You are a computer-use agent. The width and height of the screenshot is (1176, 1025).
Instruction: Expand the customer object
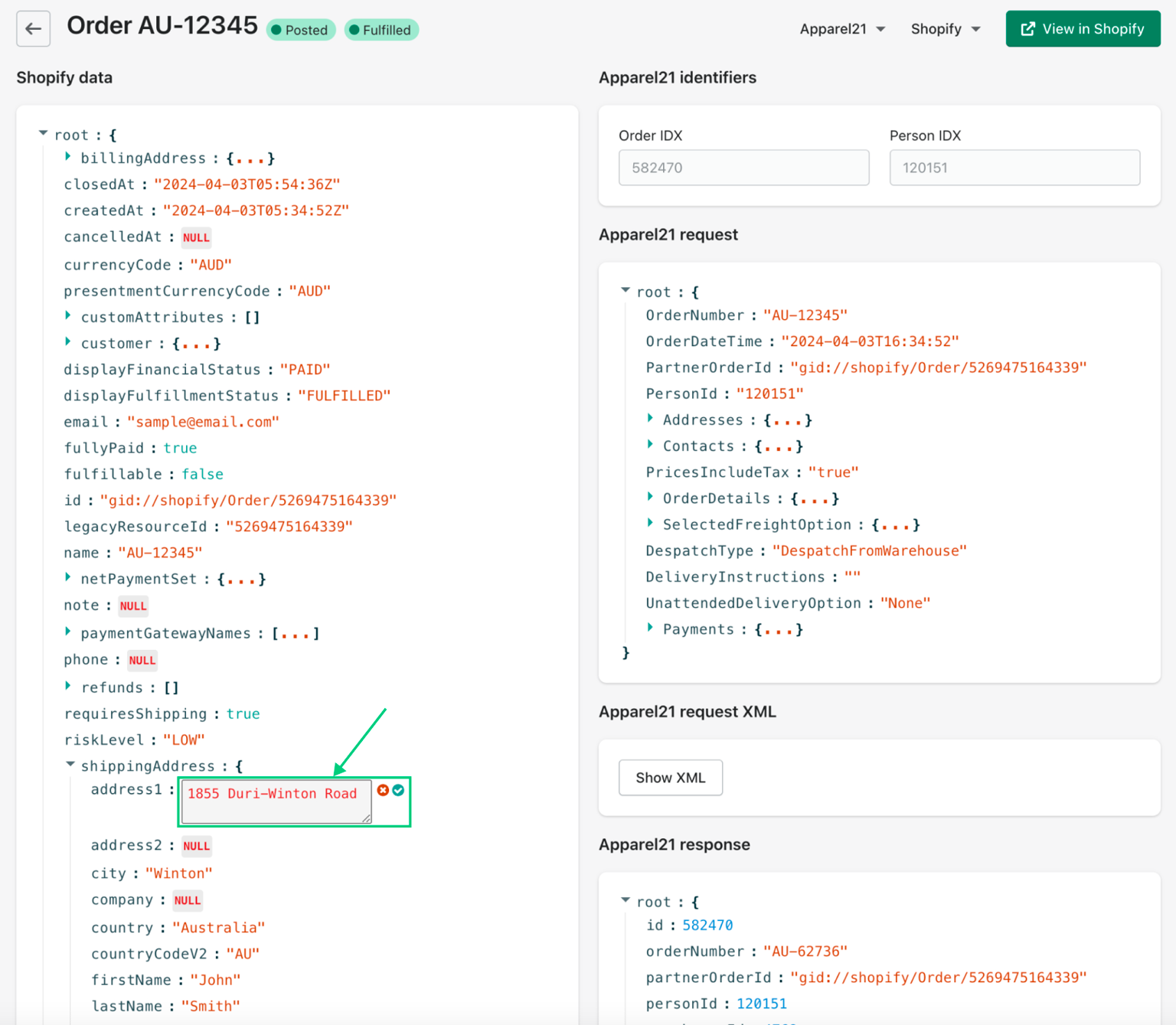pos(68,341)
